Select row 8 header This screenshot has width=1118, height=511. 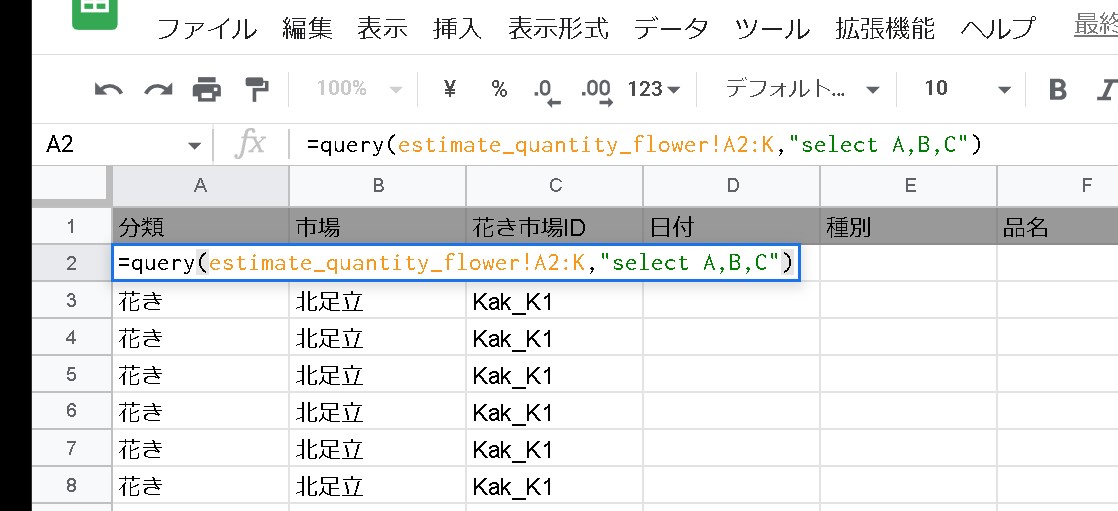71,485
